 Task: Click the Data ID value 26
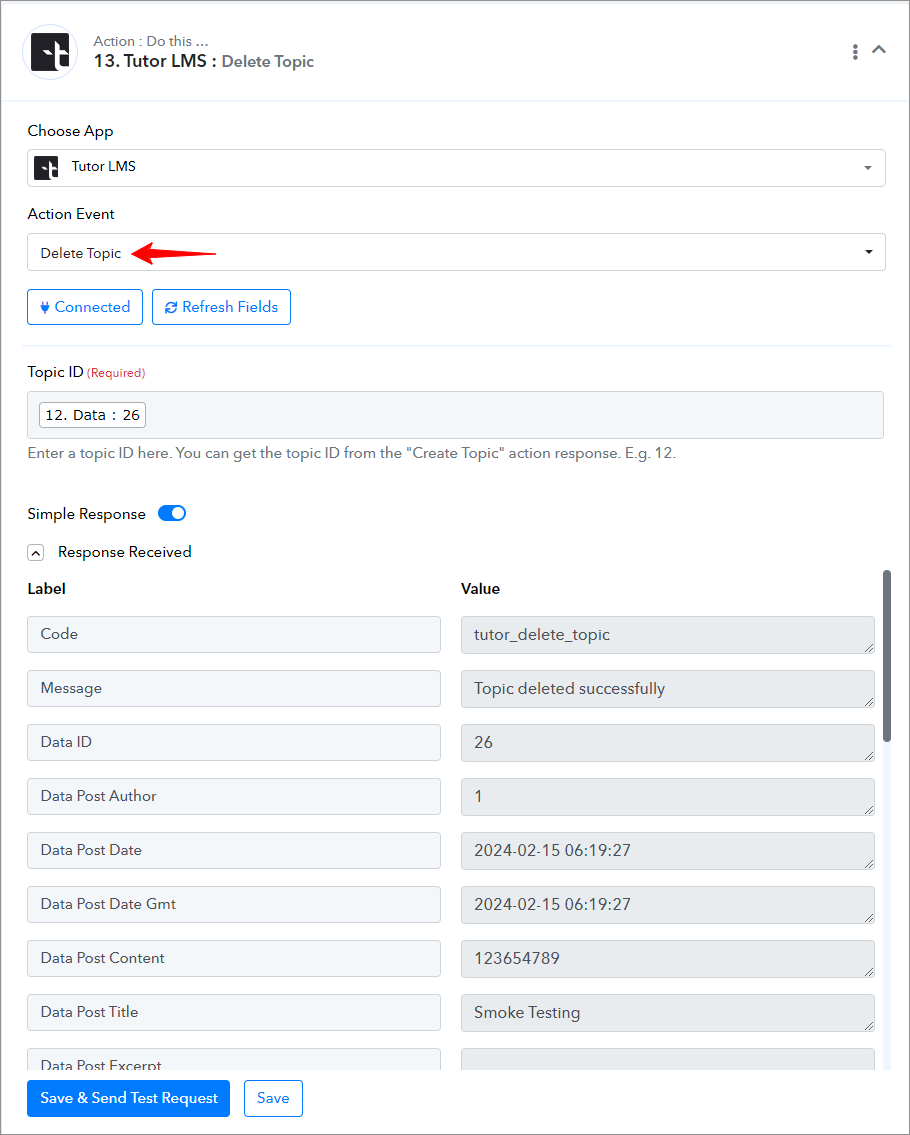pyautogui.click(x=667, y=743)
